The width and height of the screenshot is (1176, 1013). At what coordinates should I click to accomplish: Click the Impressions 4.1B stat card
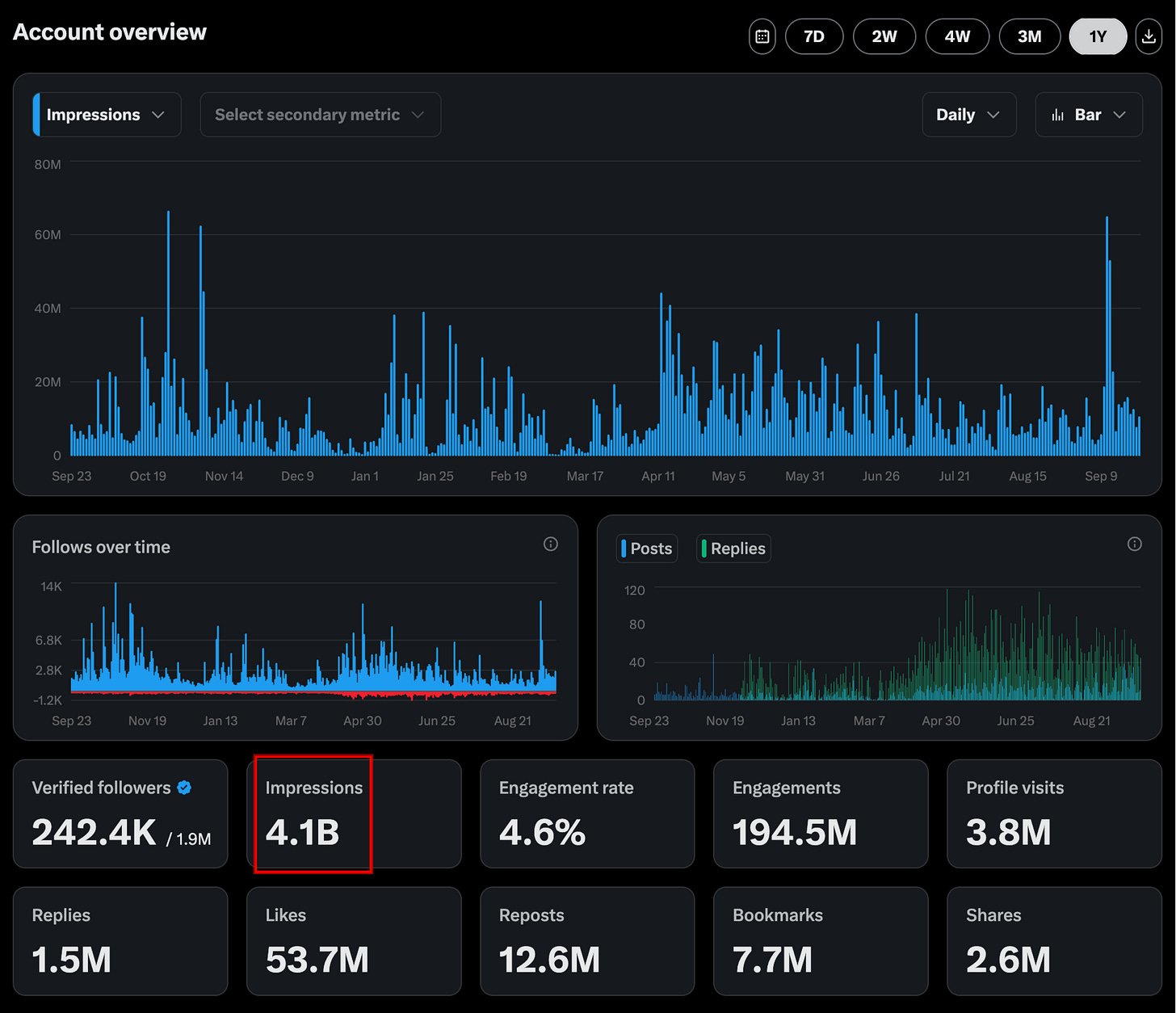tap(354, 813)
